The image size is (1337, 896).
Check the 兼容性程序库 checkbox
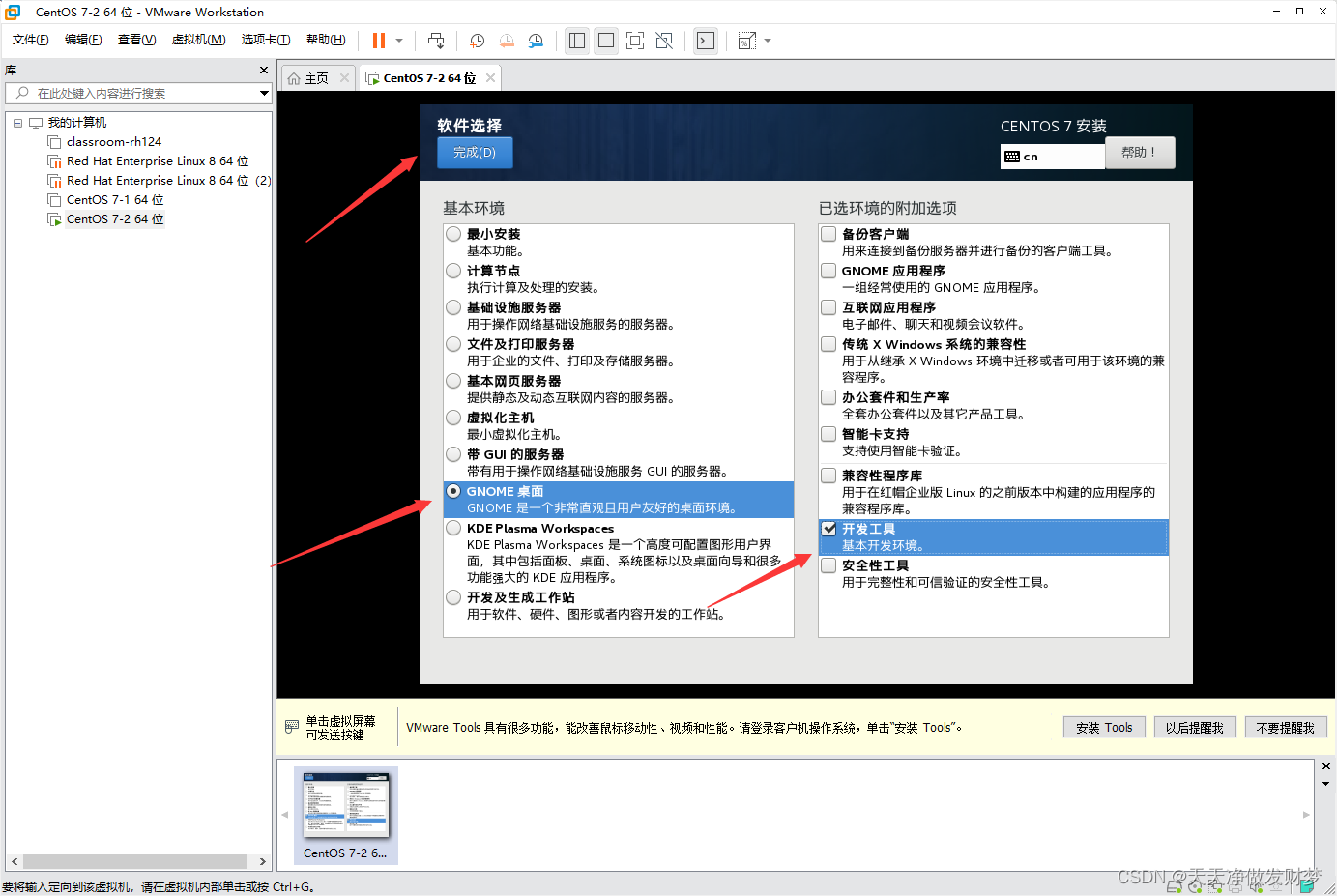828,476
